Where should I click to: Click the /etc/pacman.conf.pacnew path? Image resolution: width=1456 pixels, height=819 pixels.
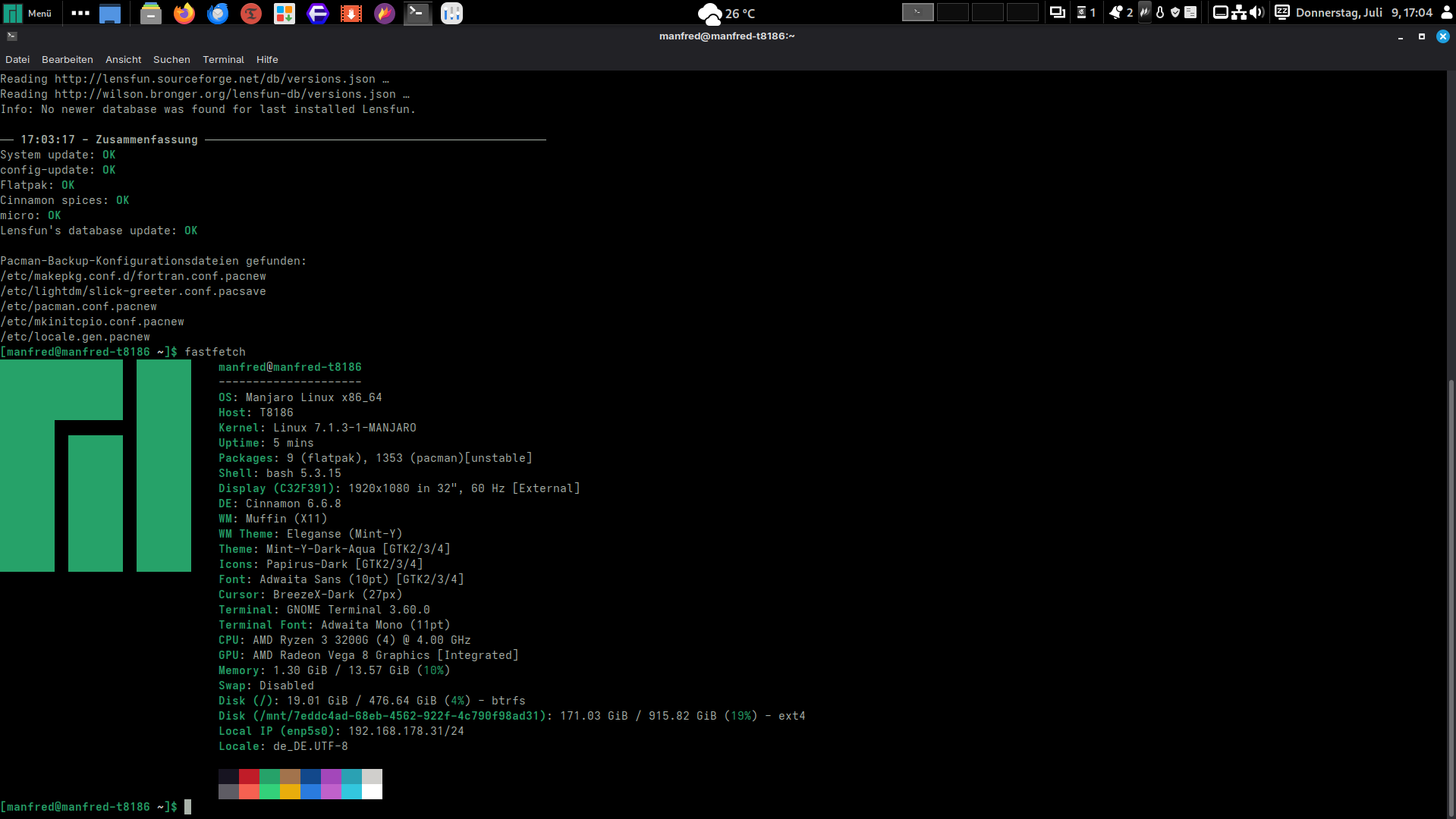pyautogui.click(x=79, y=306)
